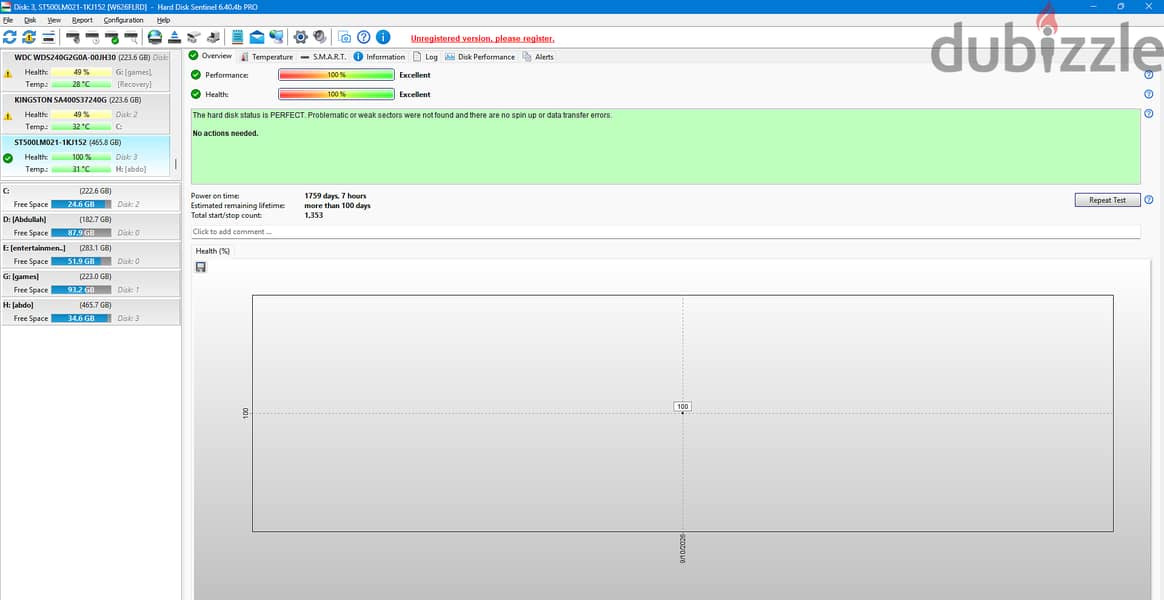Viewport: 1164px width, 600px height.
Task: Open the File menu
Action: (x=8, y=20)
